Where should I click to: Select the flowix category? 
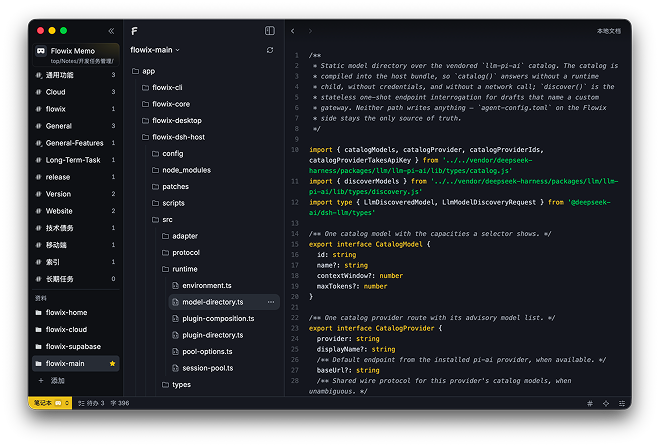76,109
